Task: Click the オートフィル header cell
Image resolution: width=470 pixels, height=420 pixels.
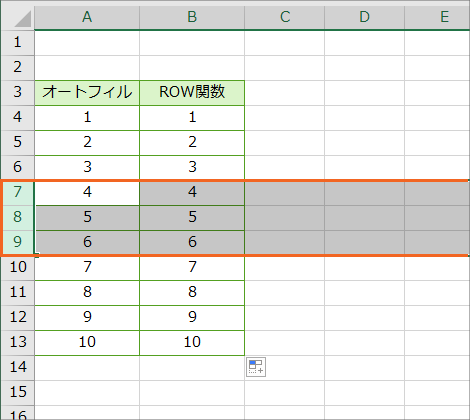Action: pyautogui.click(x=87, y=93)
